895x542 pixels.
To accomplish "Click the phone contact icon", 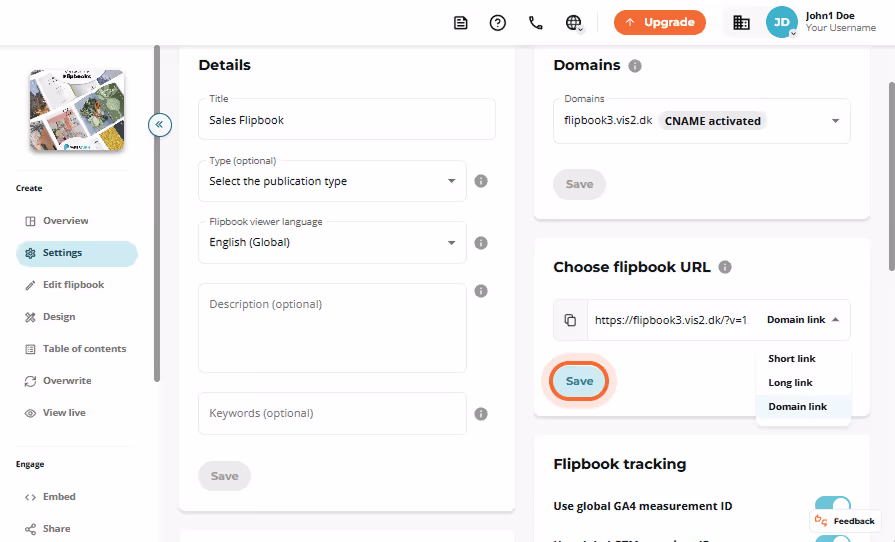I will (x=535, y=23).
